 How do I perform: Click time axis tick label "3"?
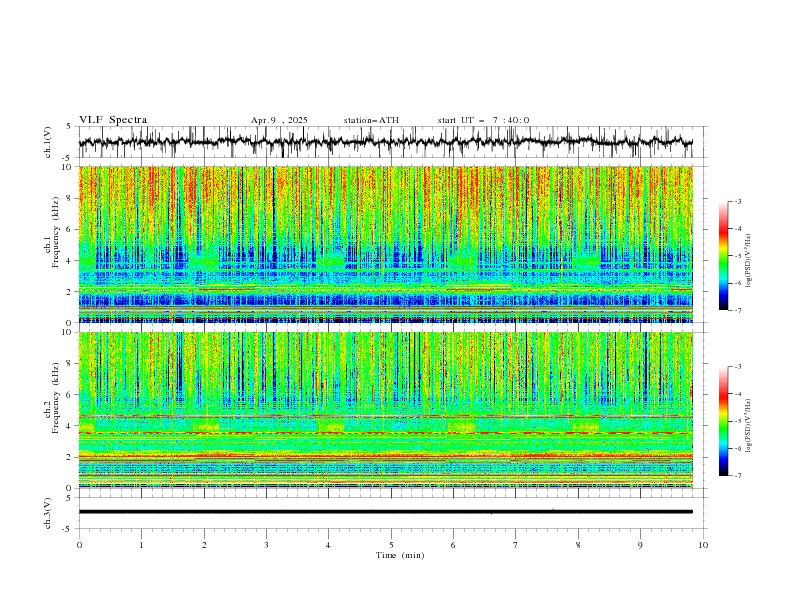[x=266, y=545]
